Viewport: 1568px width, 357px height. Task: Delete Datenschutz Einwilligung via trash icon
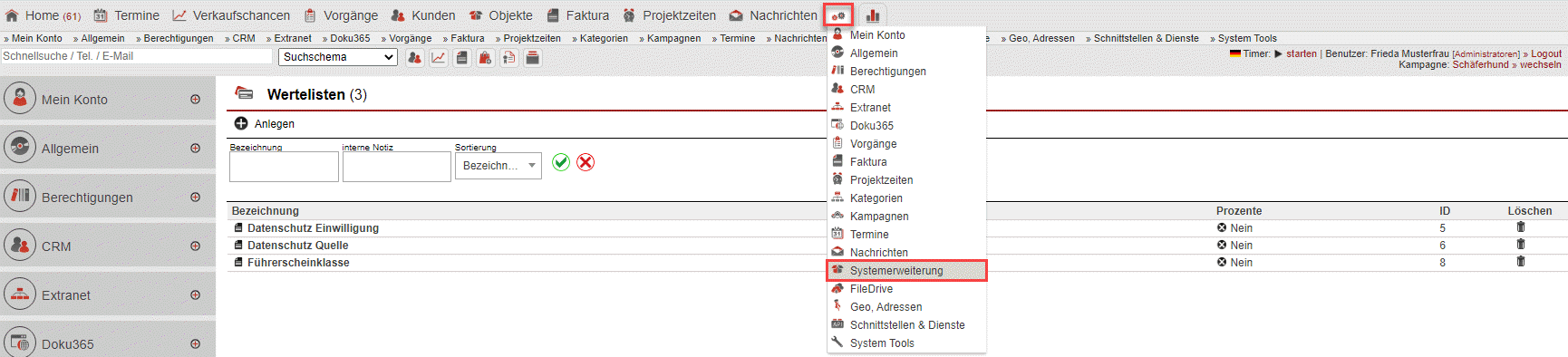(x=1521, y=227)
